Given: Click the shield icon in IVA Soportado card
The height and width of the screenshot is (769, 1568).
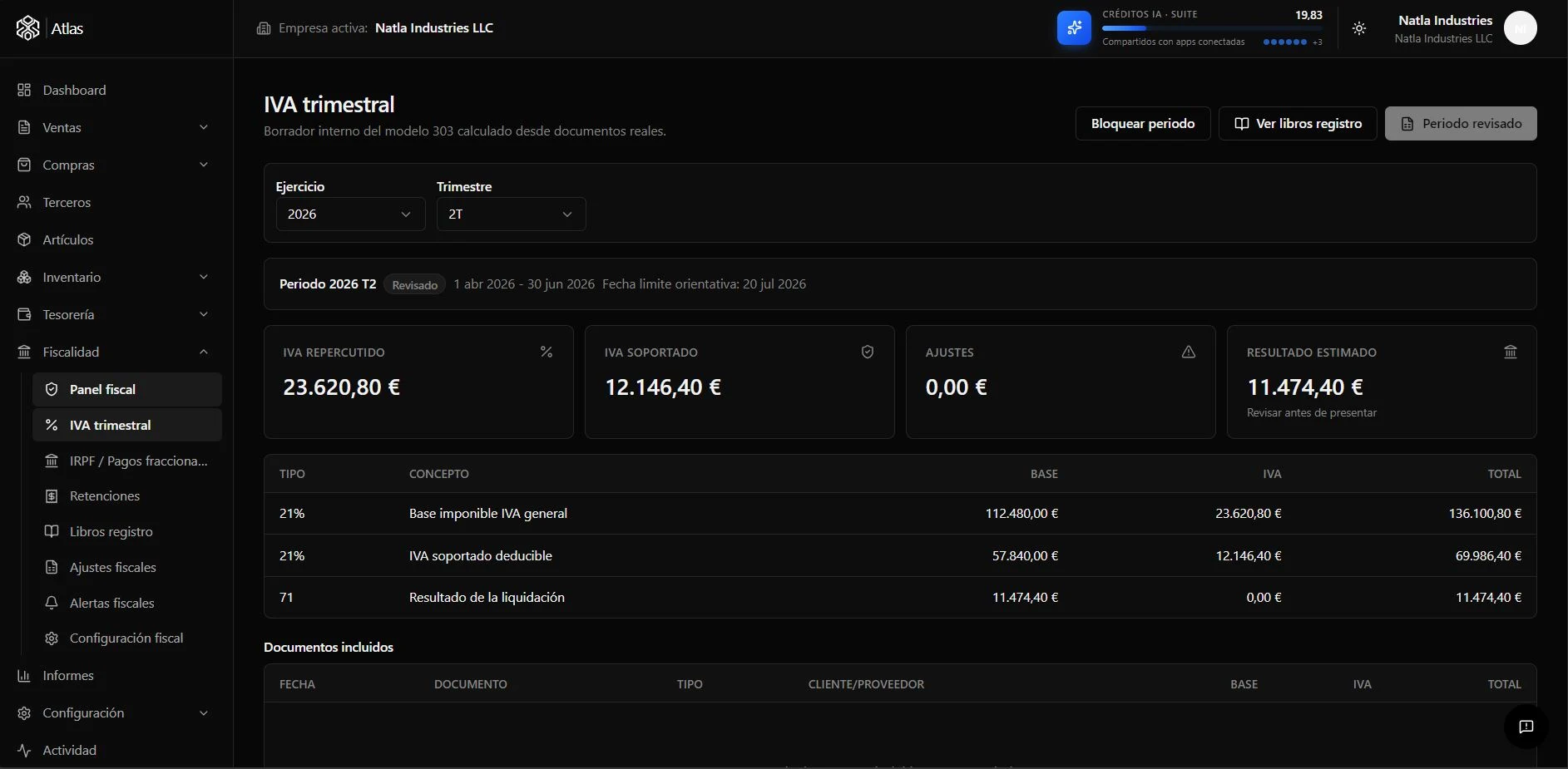Looking at the screenshot, I should pyautogui.click(x=868, y=352).
